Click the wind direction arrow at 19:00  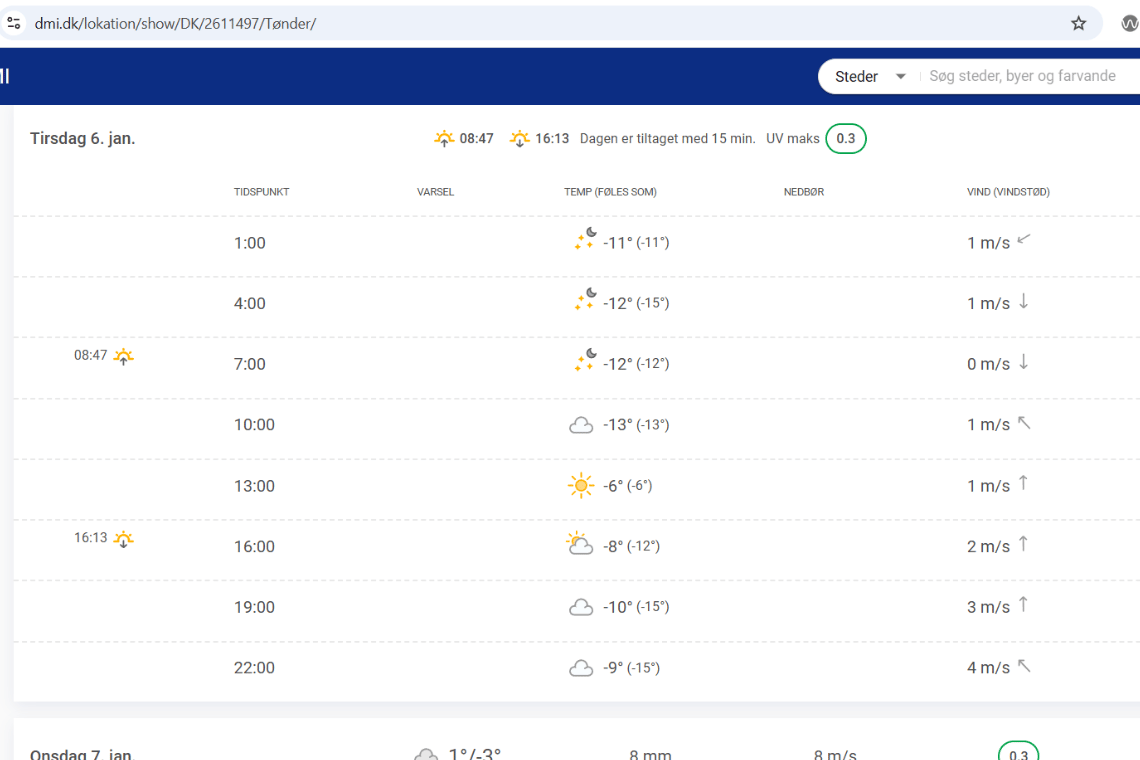[1023, 605]
